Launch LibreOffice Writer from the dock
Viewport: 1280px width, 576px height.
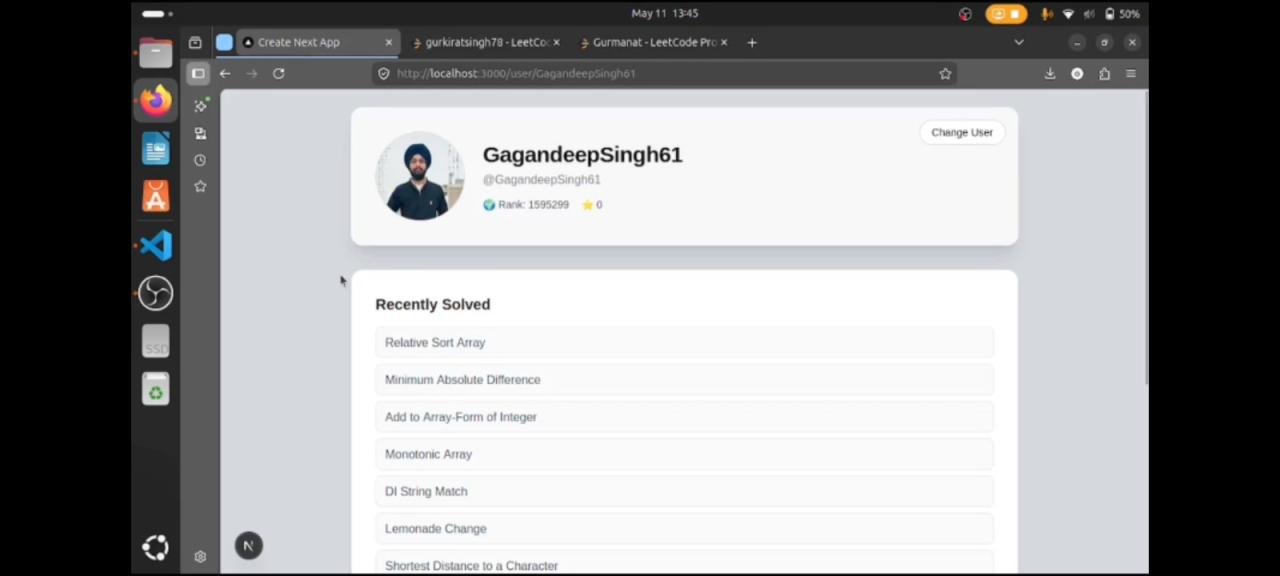click(x=155, y=149)
